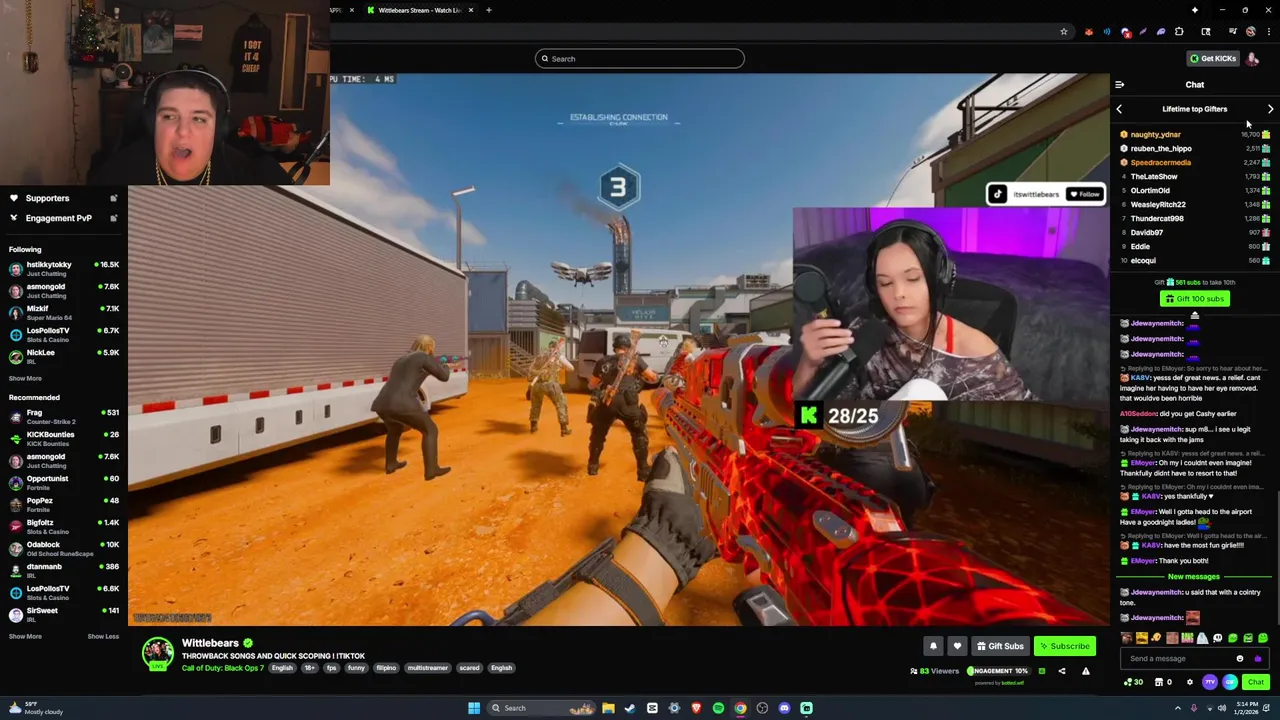Click the media control icon in browser toolbar

click(x=1233, y=32)
